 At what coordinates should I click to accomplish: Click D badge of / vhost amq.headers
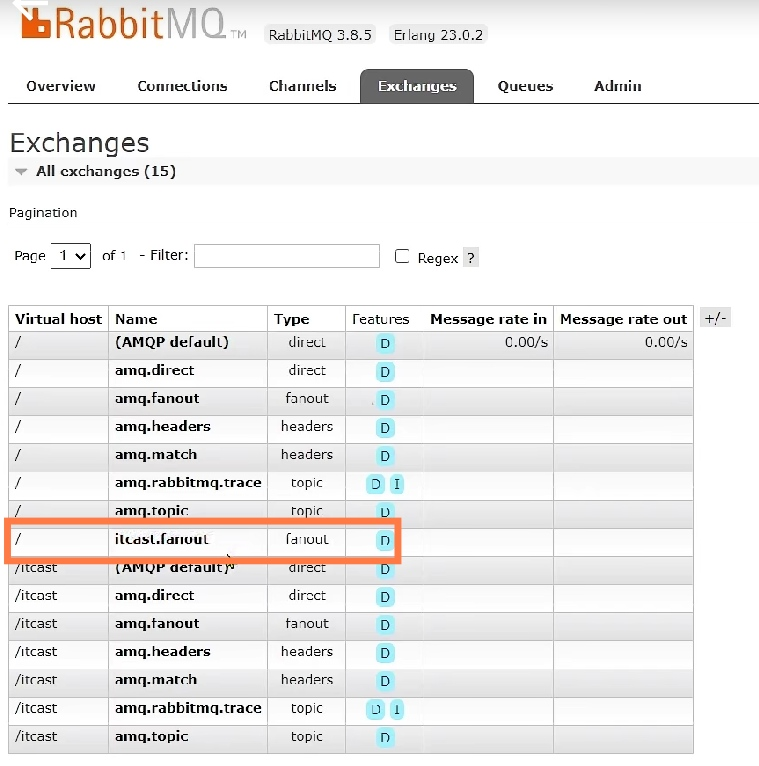(385, 428)
